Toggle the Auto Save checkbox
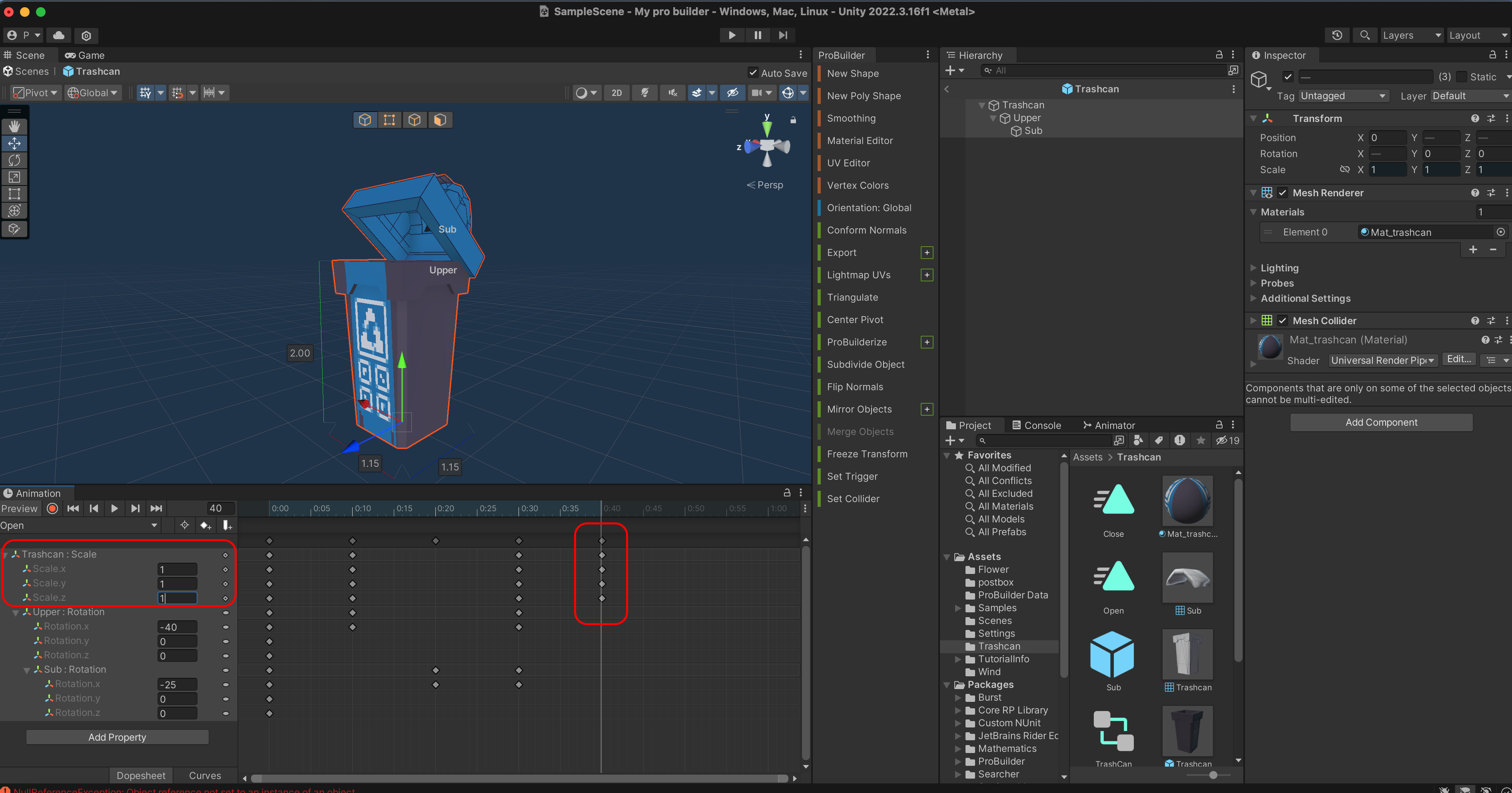Viewport: 1512px width, 793px height. pos(753,73)
